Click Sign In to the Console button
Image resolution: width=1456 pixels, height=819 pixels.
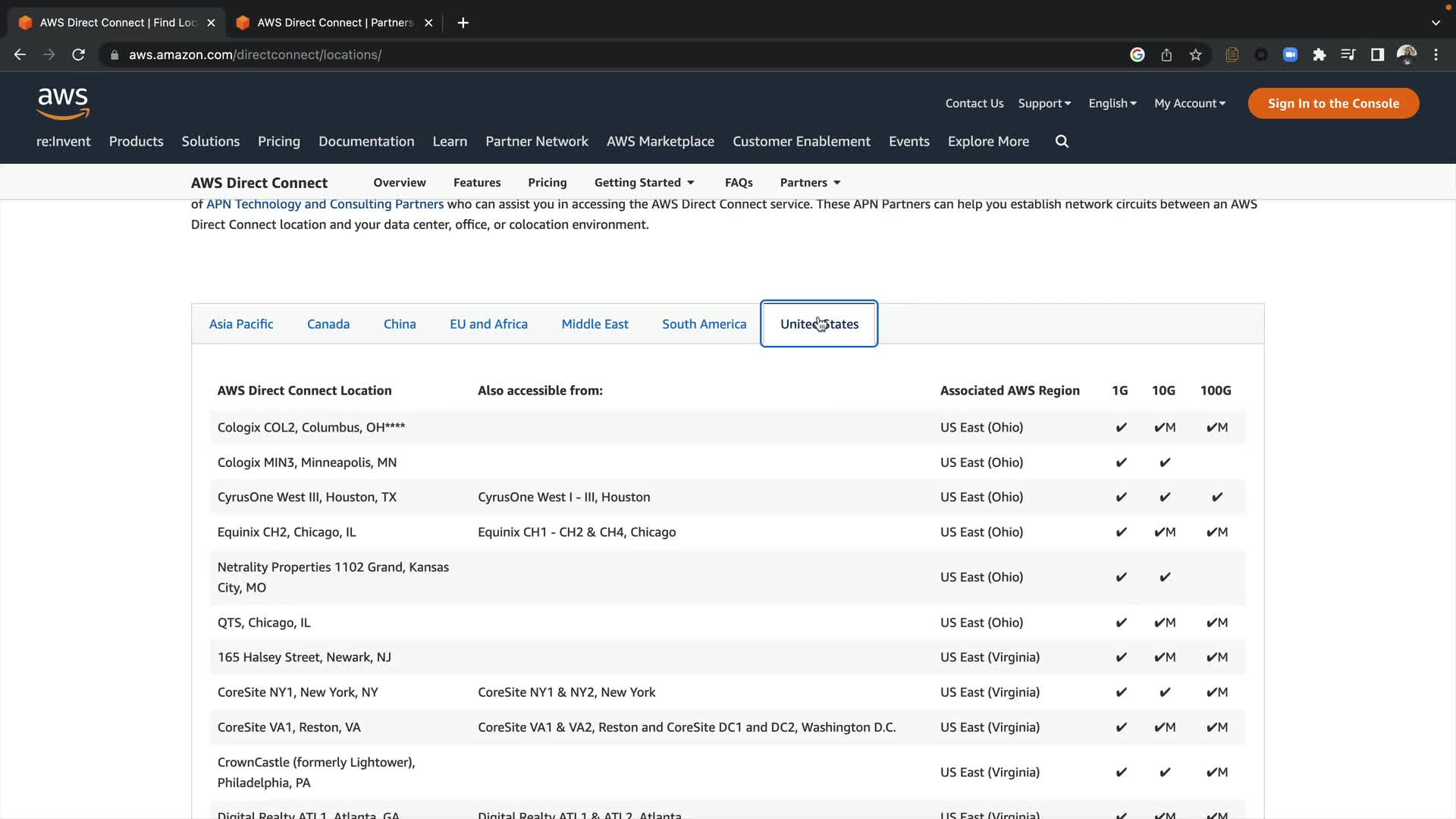(1333, 103)
